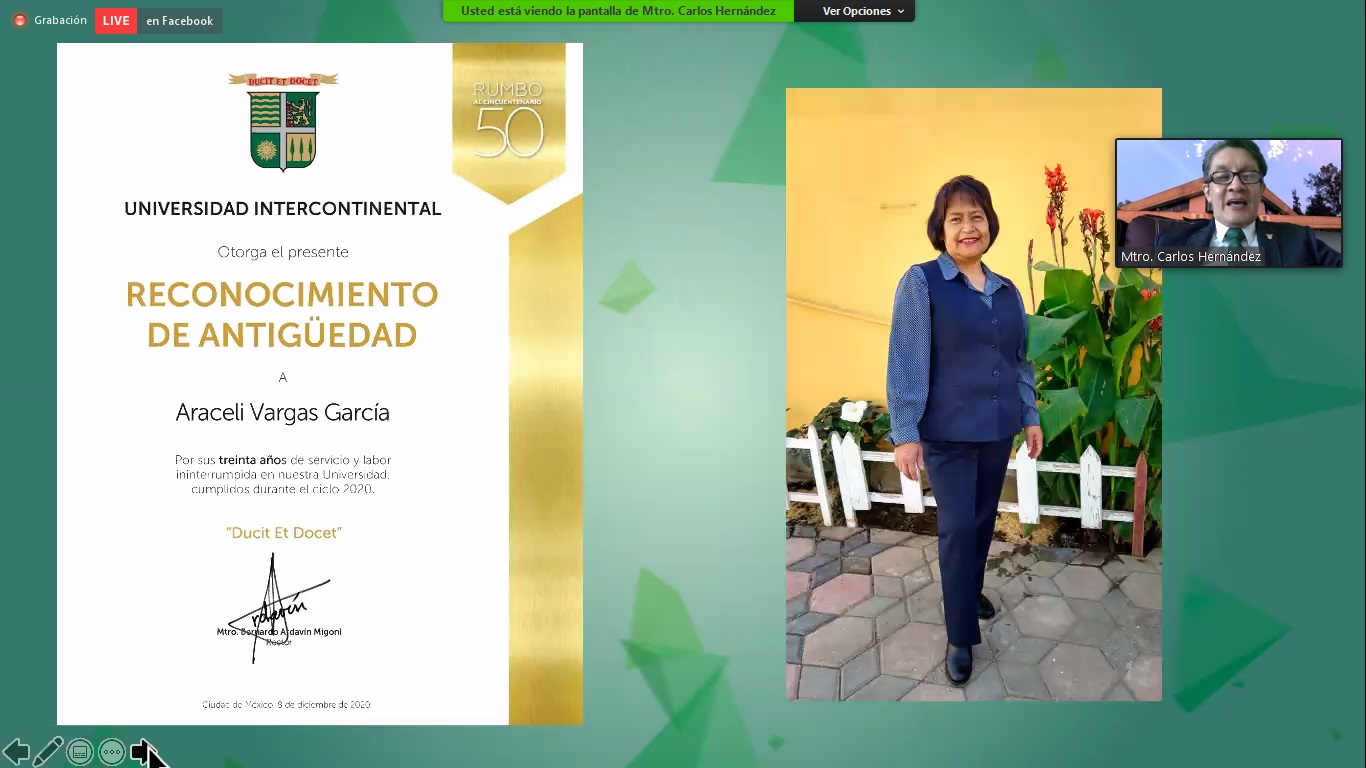Image resolution: width=1366 pixels, height=768 pixels.
Task: Click the university crest logo
Action: pos(283,121)
